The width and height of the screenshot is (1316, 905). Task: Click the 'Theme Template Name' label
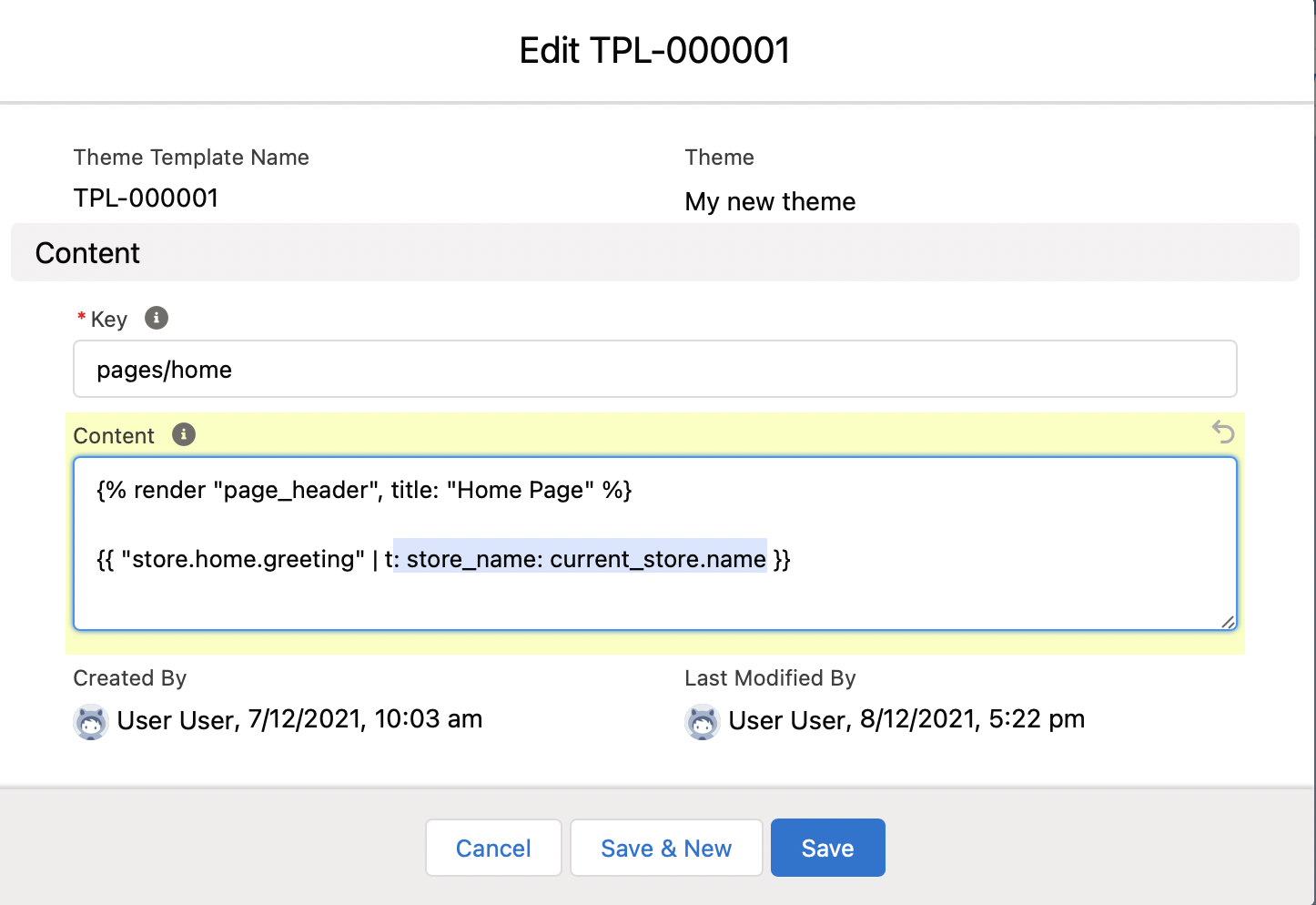click(x=191, y=158)
